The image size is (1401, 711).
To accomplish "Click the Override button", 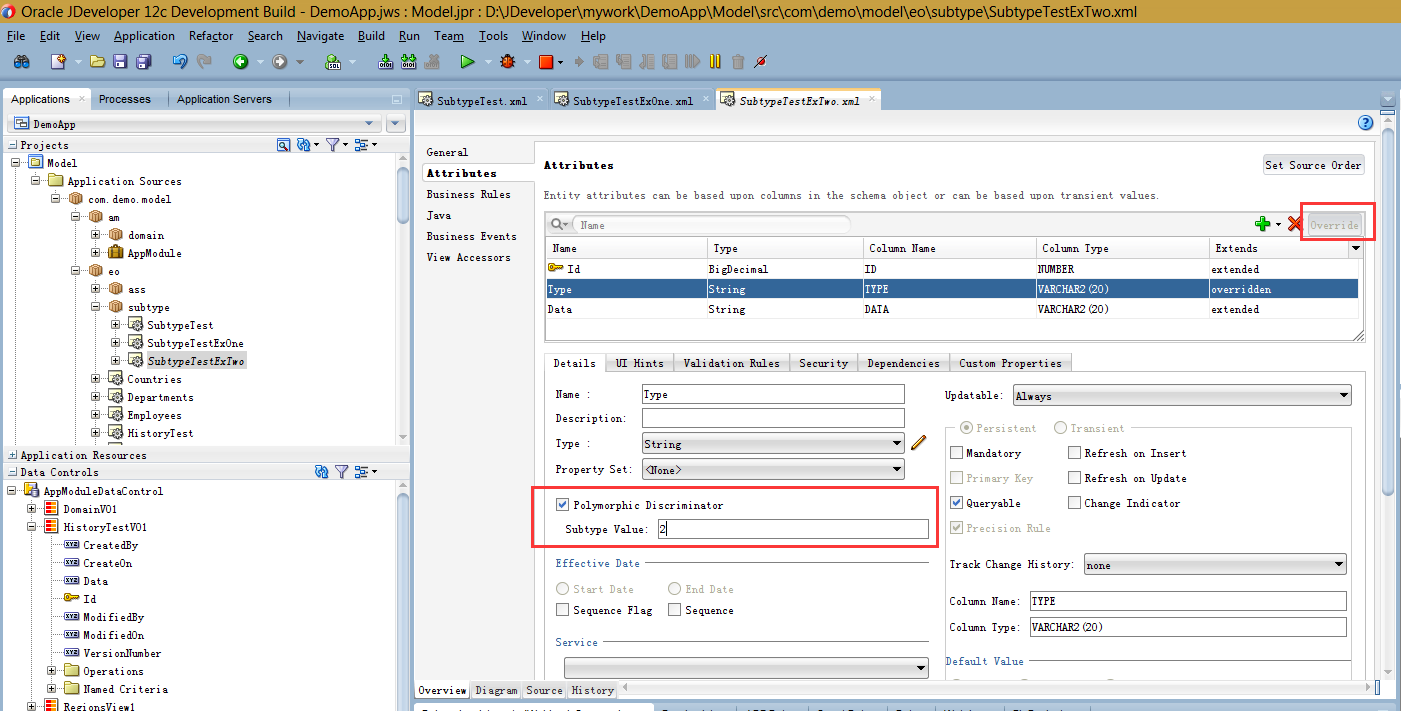I will point(1334,225).
